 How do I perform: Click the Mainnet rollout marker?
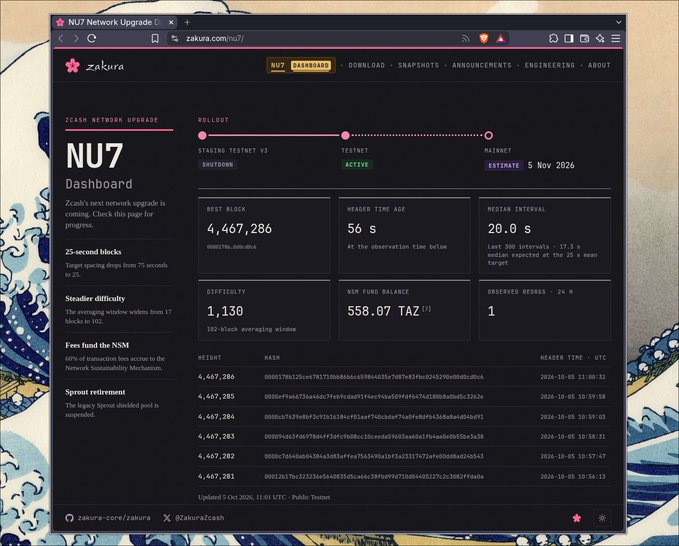[488, 136]
